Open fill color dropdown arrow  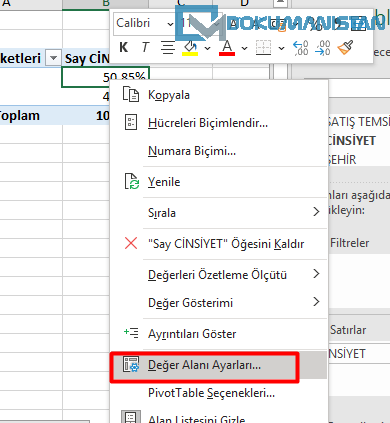pyautogui.click(x=208, y=48)
